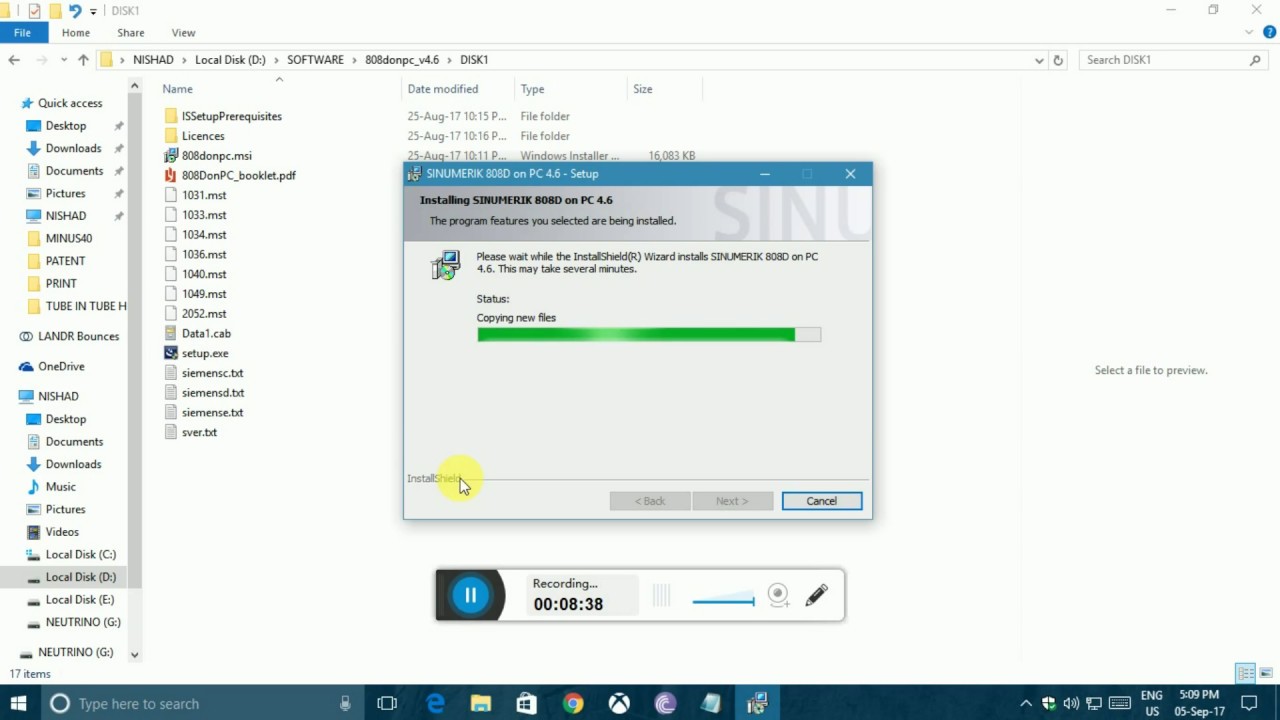Open the Windows Start menu
The width and height of the screenshot is (1280, 720).
(18, 704)
